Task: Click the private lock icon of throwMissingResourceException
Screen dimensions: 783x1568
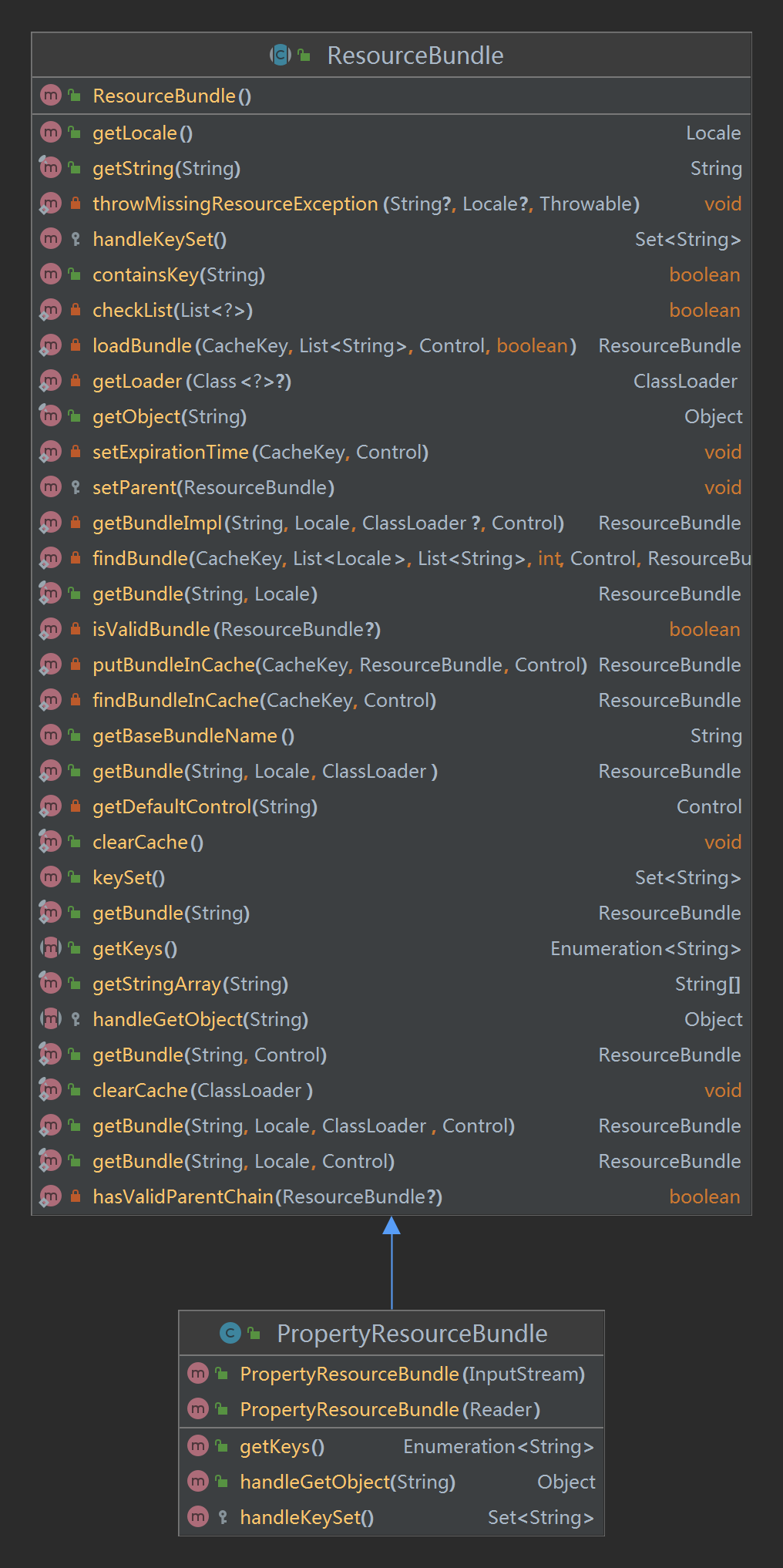Action: (x=76, y=204)
